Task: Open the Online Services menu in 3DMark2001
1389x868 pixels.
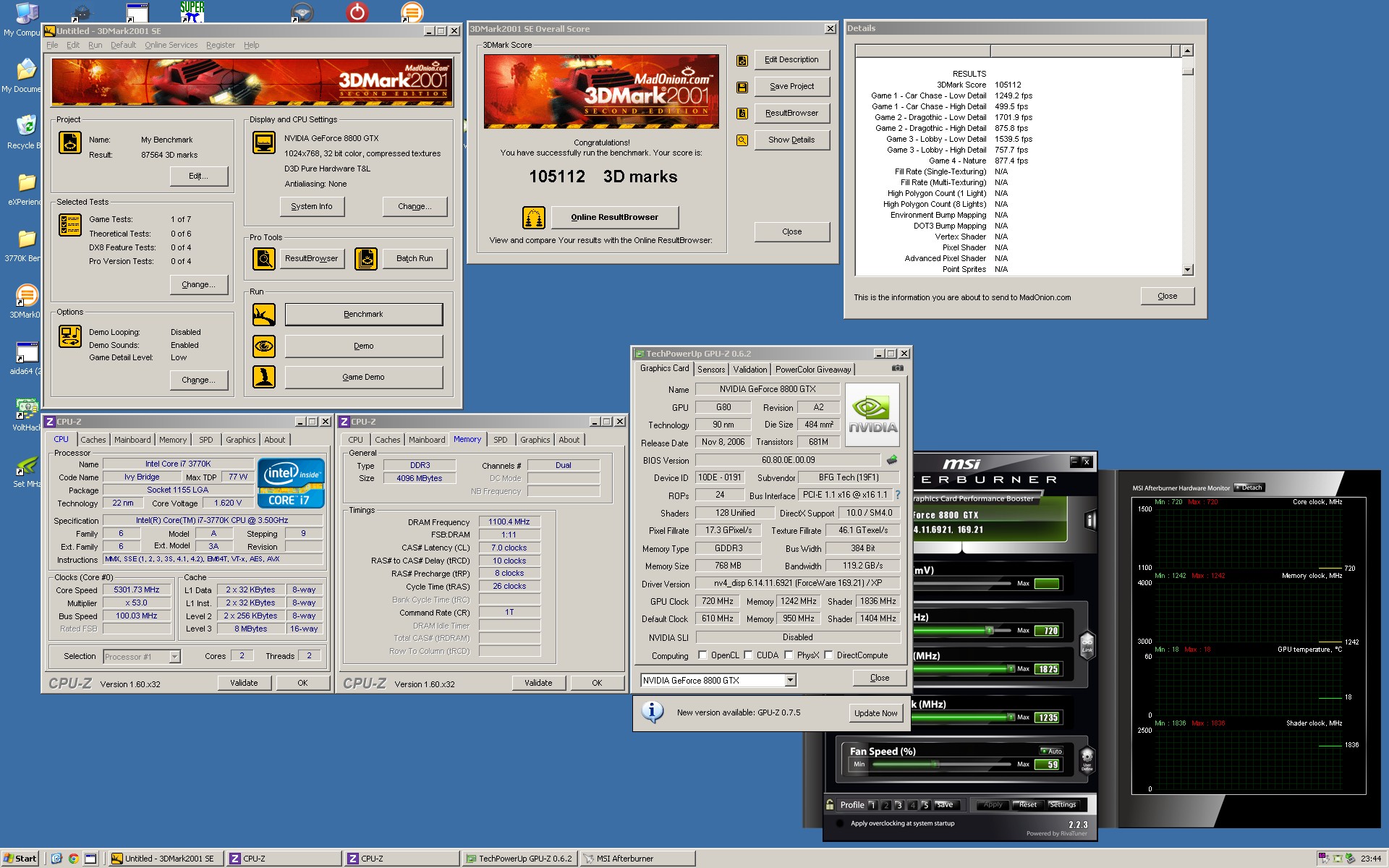Action: click(x=171, y=45)
